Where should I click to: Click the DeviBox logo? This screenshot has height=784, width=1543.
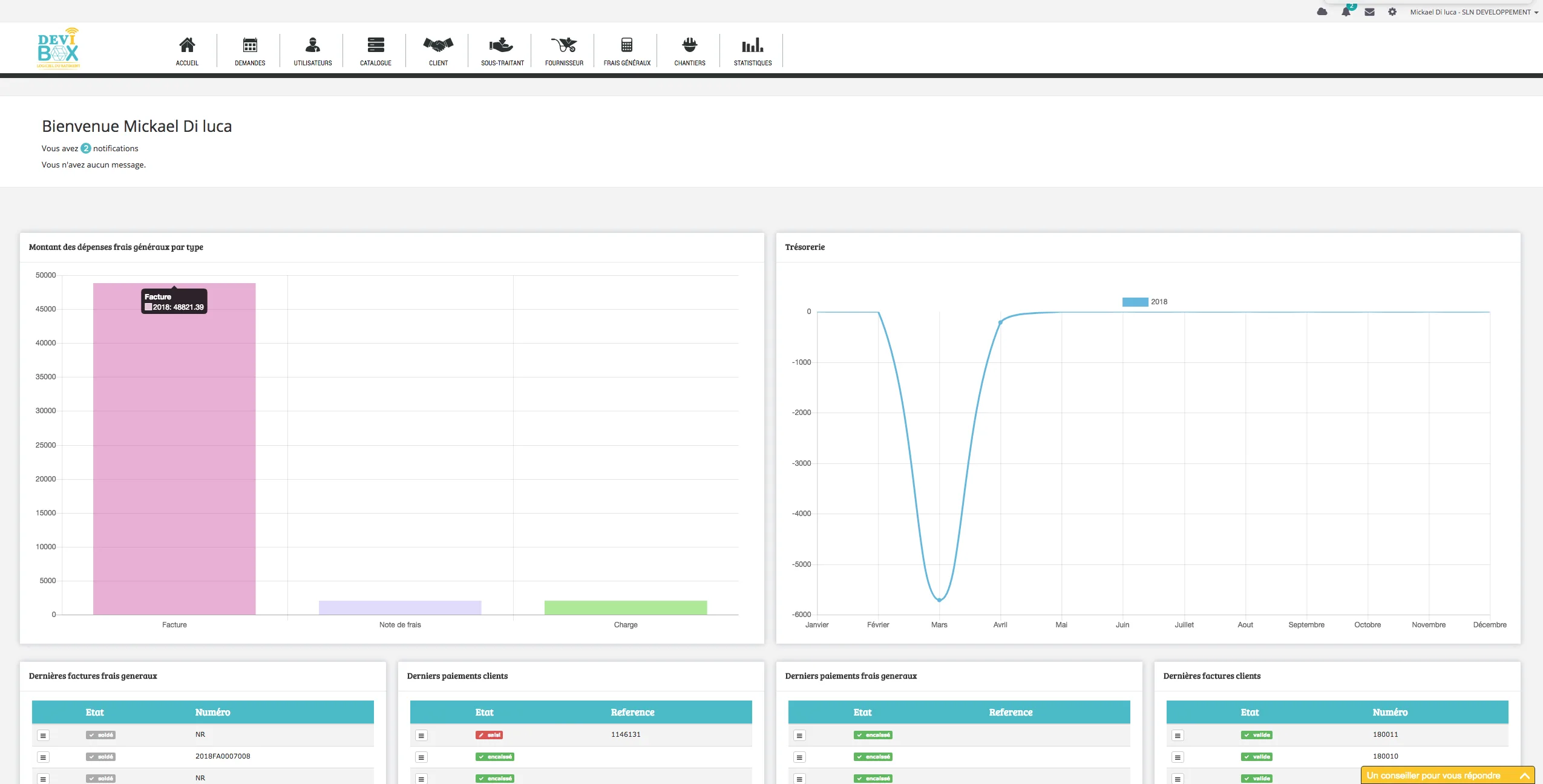click(58, 48)
